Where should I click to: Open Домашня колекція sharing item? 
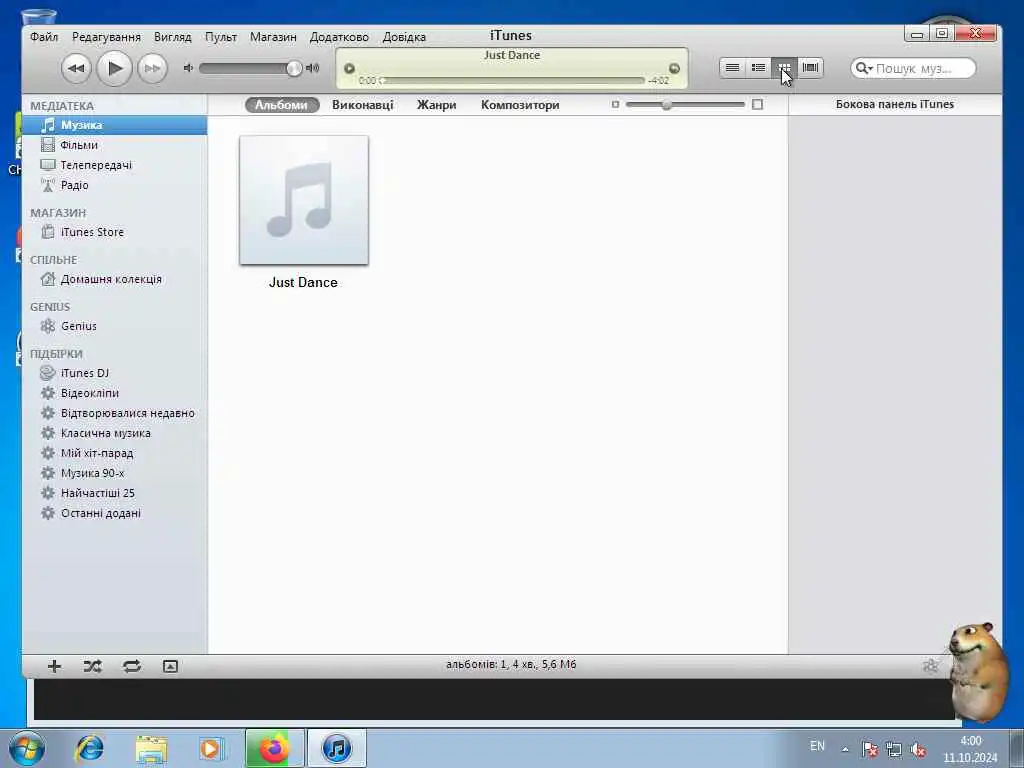115,279
